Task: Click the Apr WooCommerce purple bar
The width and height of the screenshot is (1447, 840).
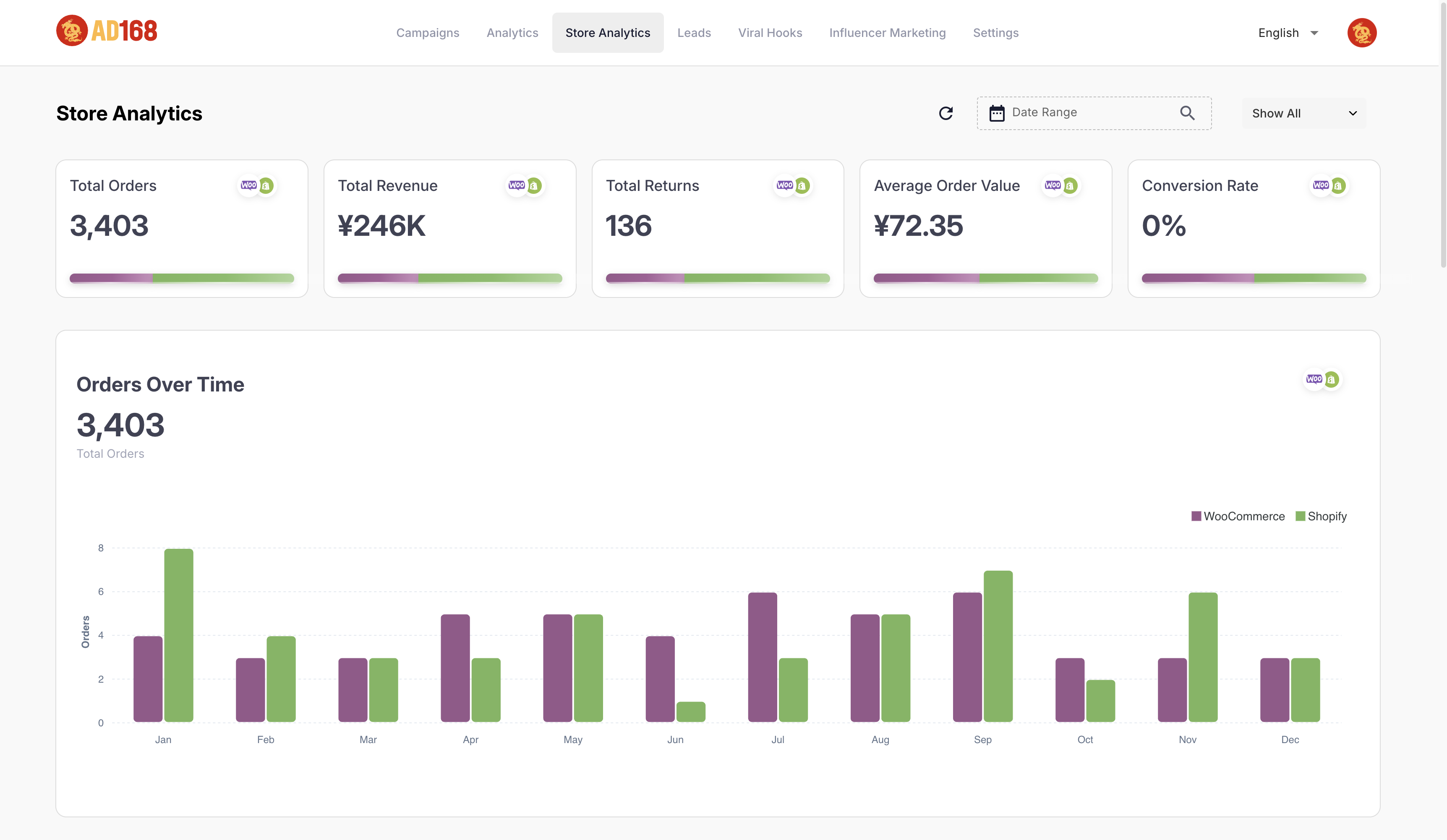Action: 455,668
